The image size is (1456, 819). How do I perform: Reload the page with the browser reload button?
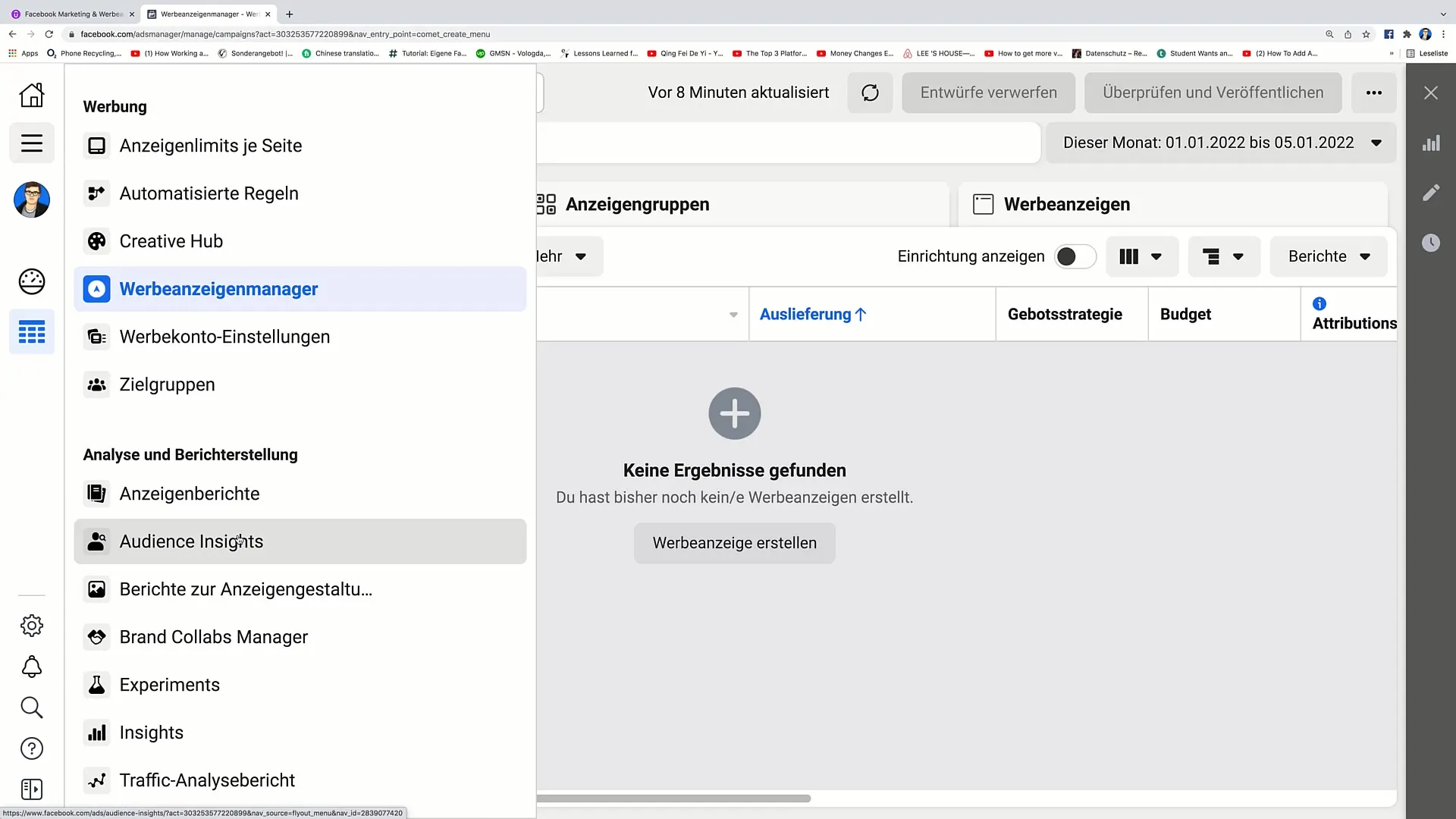tap(49, 34)
